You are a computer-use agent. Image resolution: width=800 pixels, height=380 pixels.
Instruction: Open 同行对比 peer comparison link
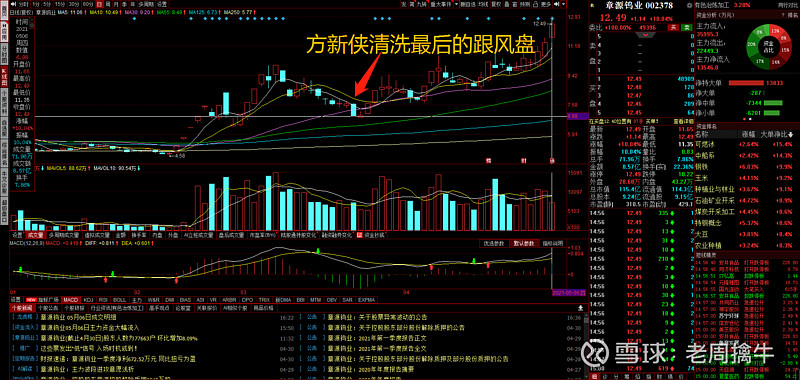[x=788, y=5]
